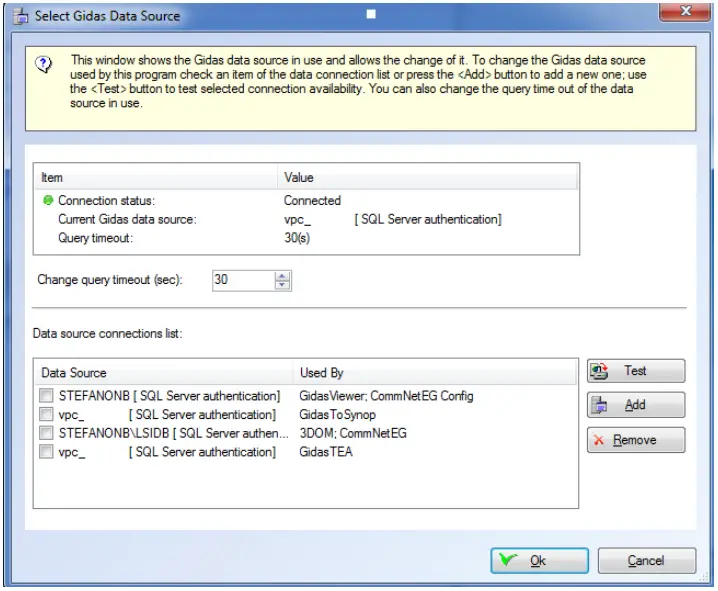Click the window title bar application icon
The image size is (718, 591).
point(21,16)
